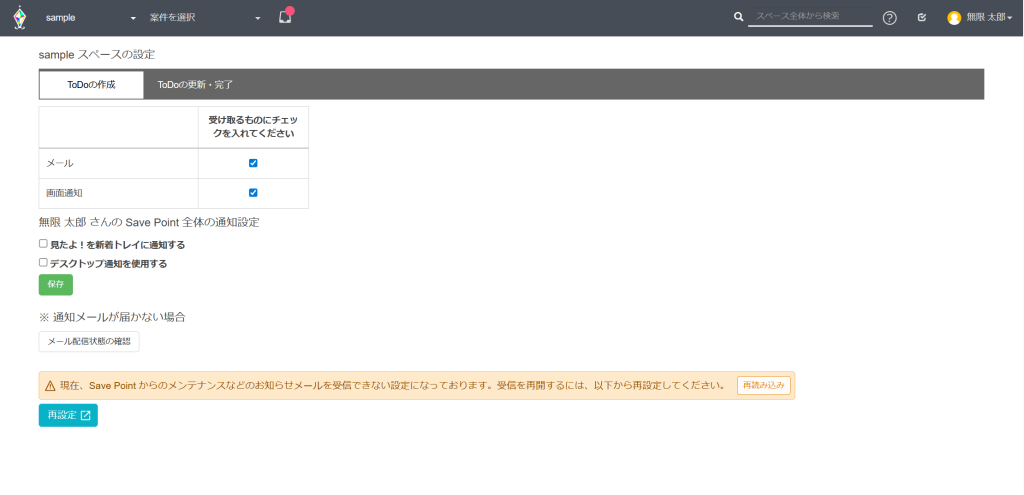Click the yellow user avatar icon
1024x495 pixels.
click(954, 18)
